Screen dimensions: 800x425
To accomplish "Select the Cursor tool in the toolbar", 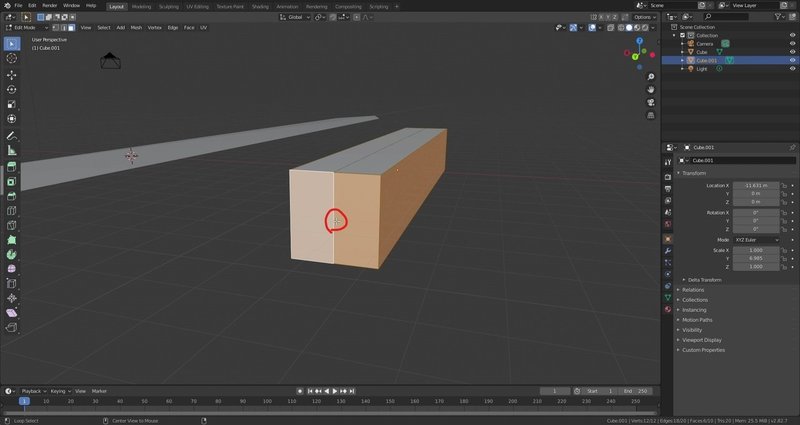I will [x=11, y=58].
